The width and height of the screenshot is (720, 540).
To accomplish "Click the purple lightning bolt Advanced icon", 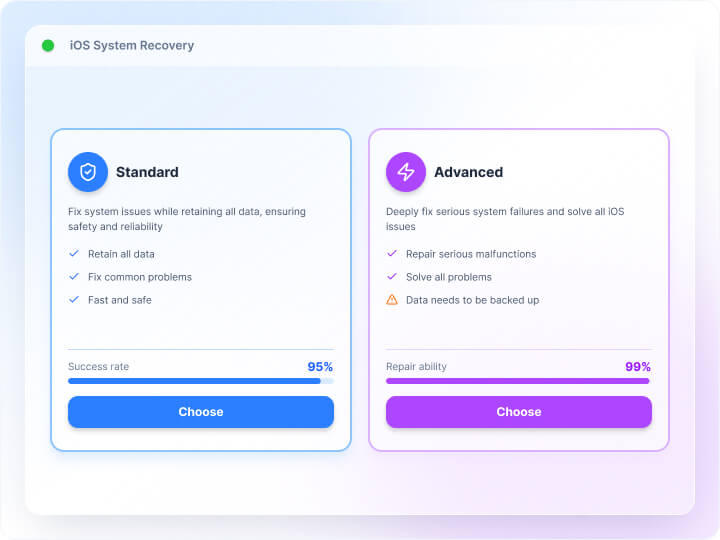I will tap(406, 172).
